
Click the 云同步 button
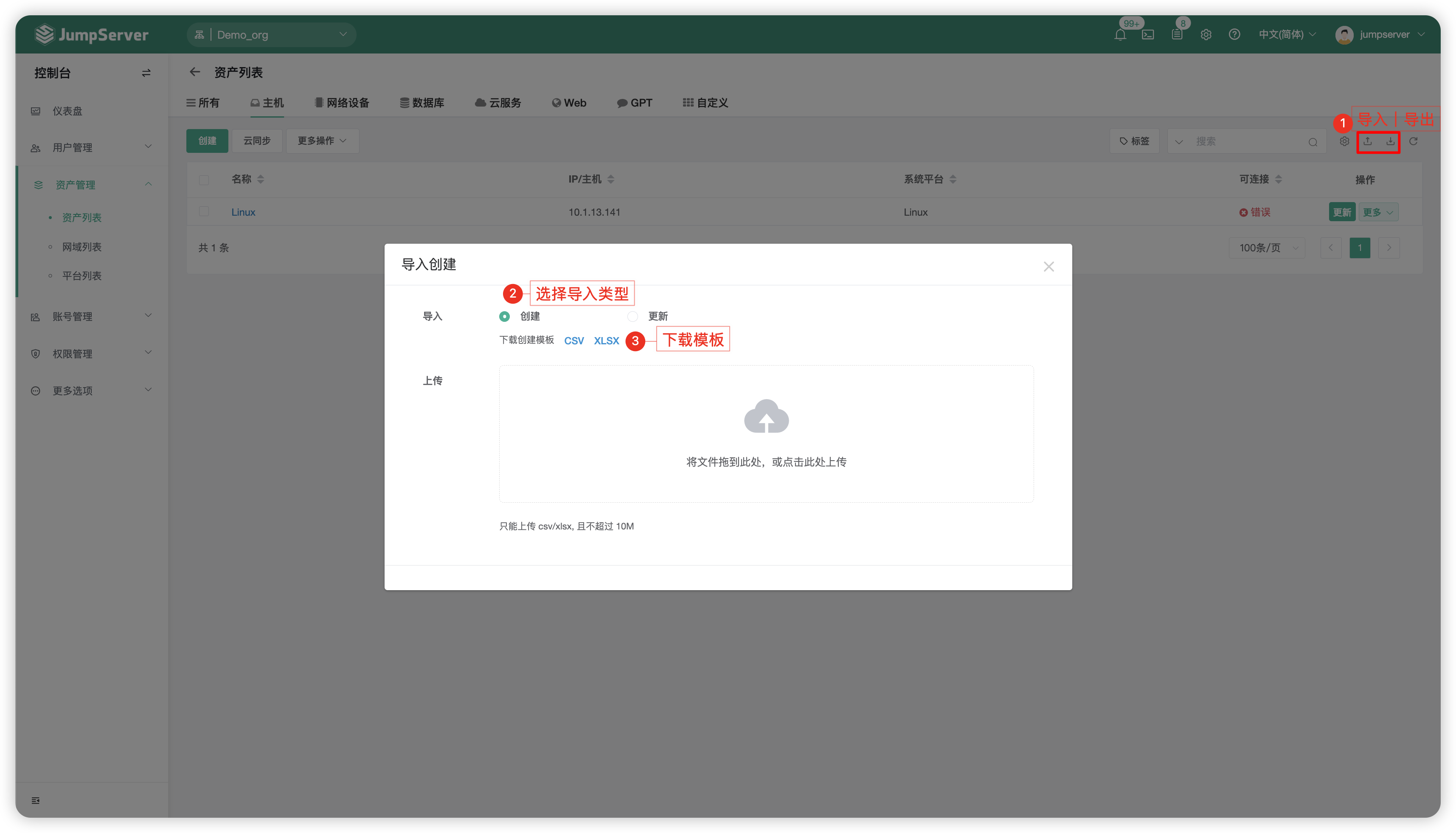pos(257,141)
